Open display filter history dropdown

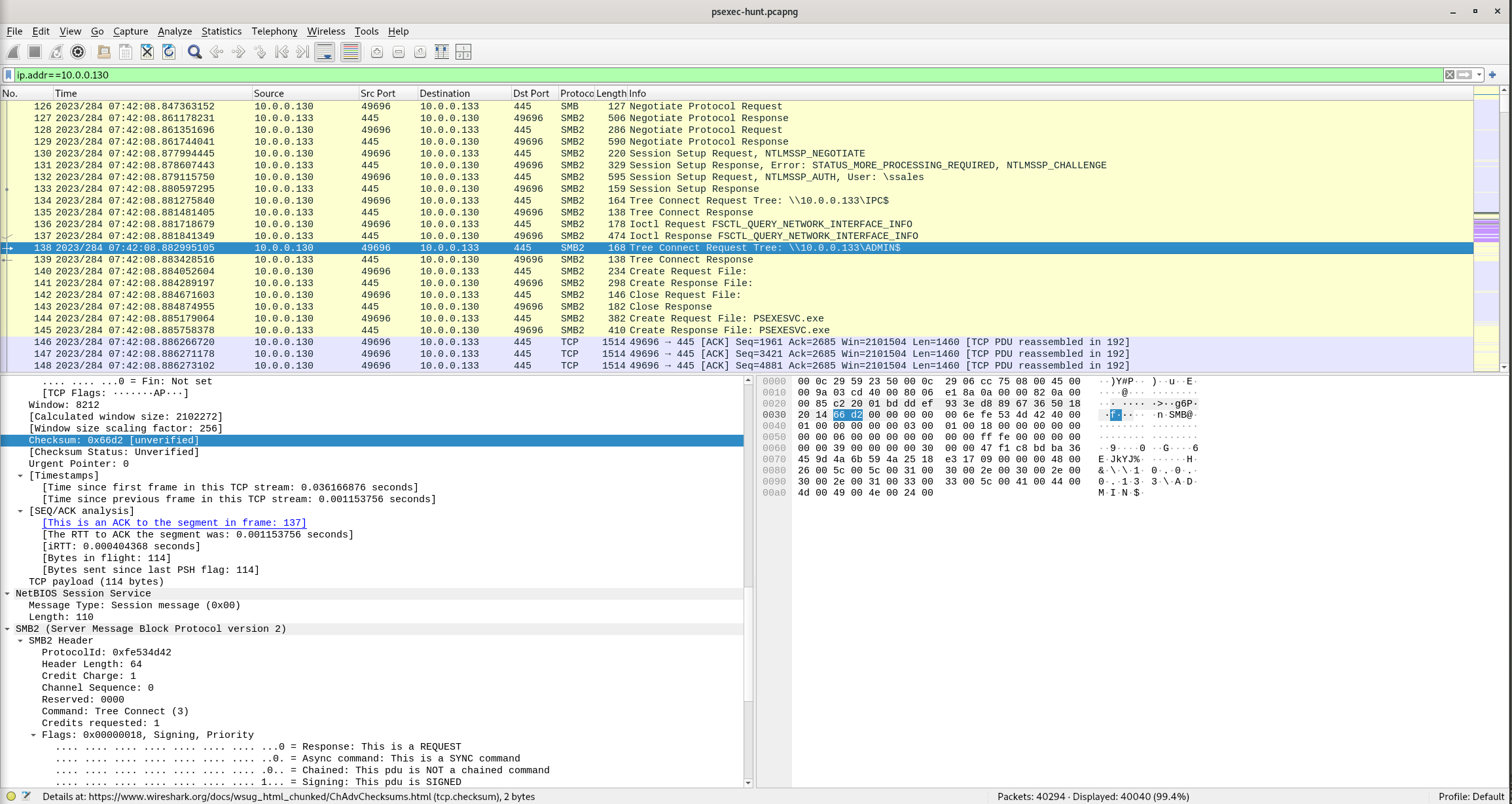[x=1479, y=75]
